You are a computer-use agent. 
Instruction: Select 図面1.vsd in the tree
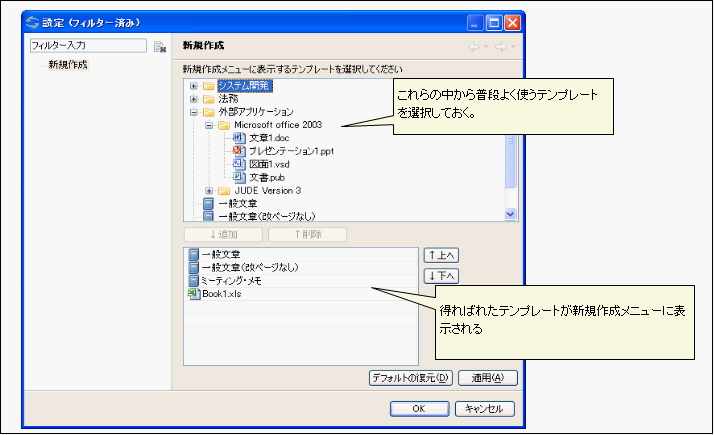click(269, 164)
